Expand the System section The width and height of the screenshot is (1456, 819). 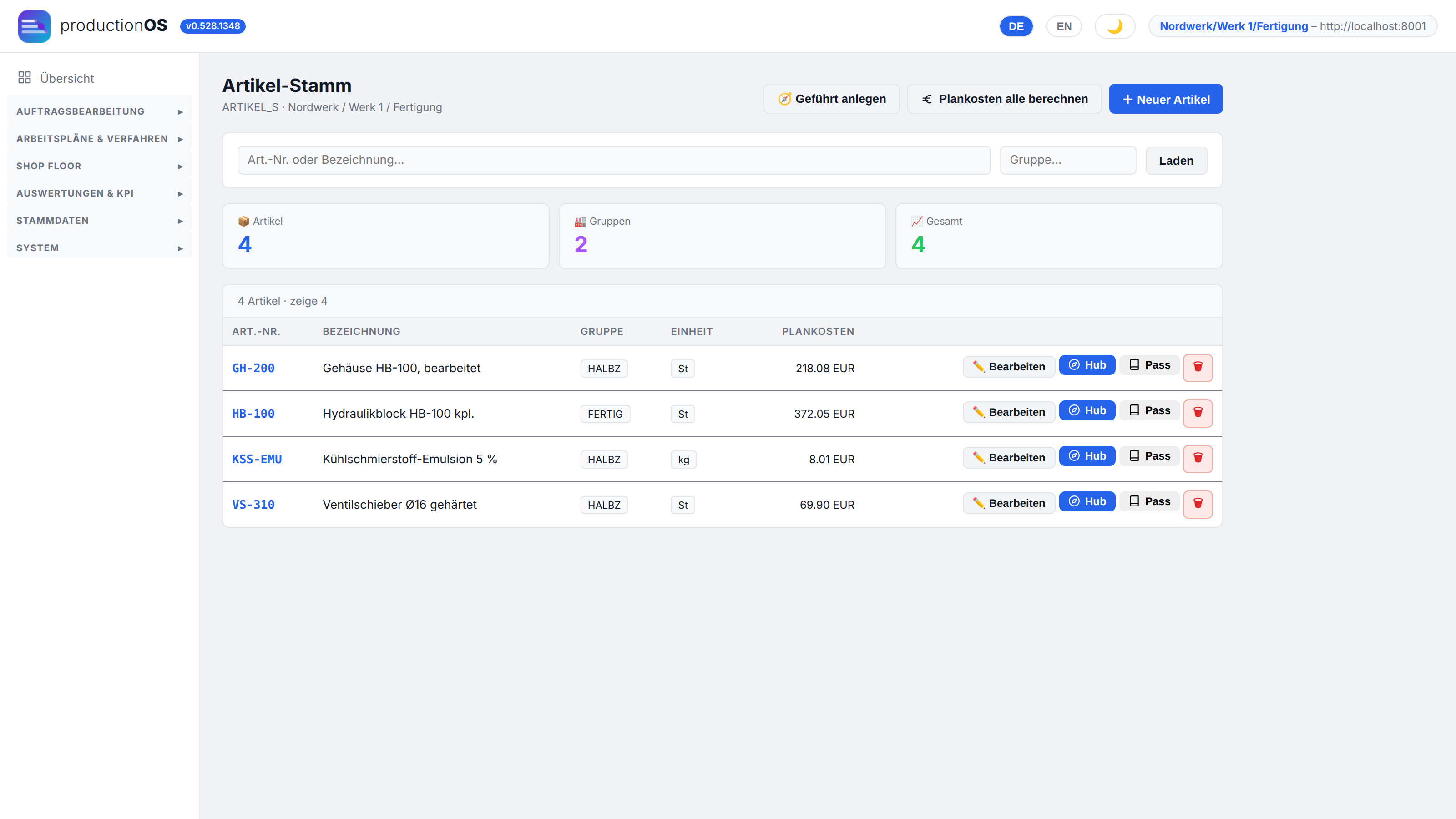tap(100, 248)
